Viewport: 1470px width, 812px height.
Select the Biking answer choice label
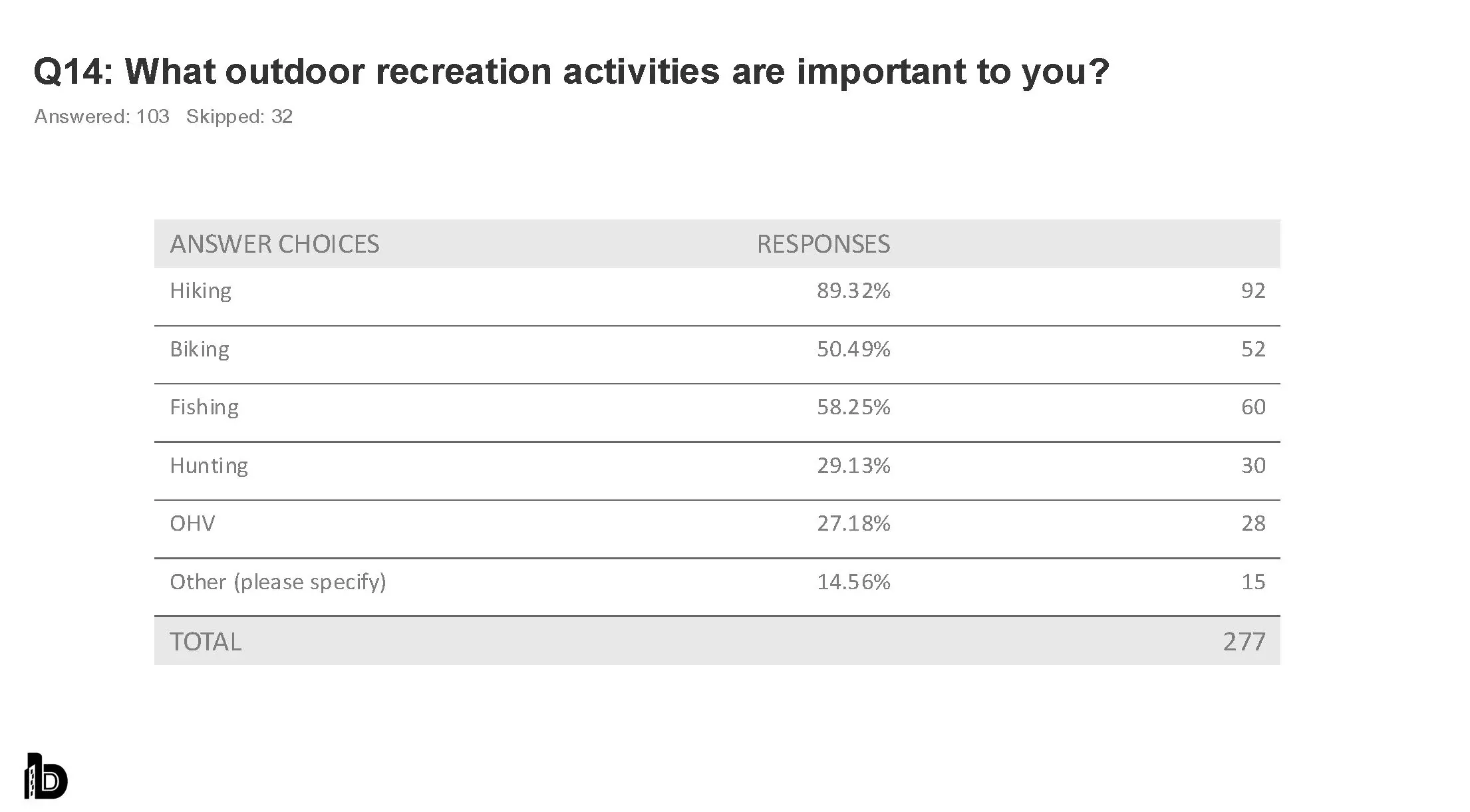coord(200,349)
